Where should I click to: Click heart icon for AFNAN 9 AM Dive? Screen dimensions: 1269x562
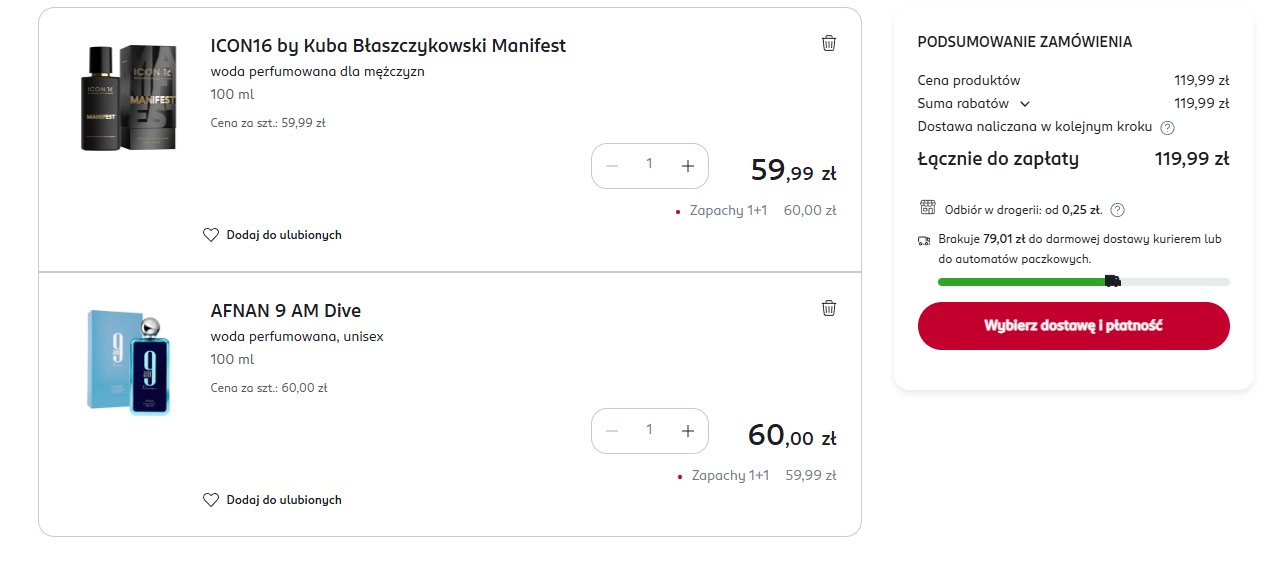click(211, 500)
